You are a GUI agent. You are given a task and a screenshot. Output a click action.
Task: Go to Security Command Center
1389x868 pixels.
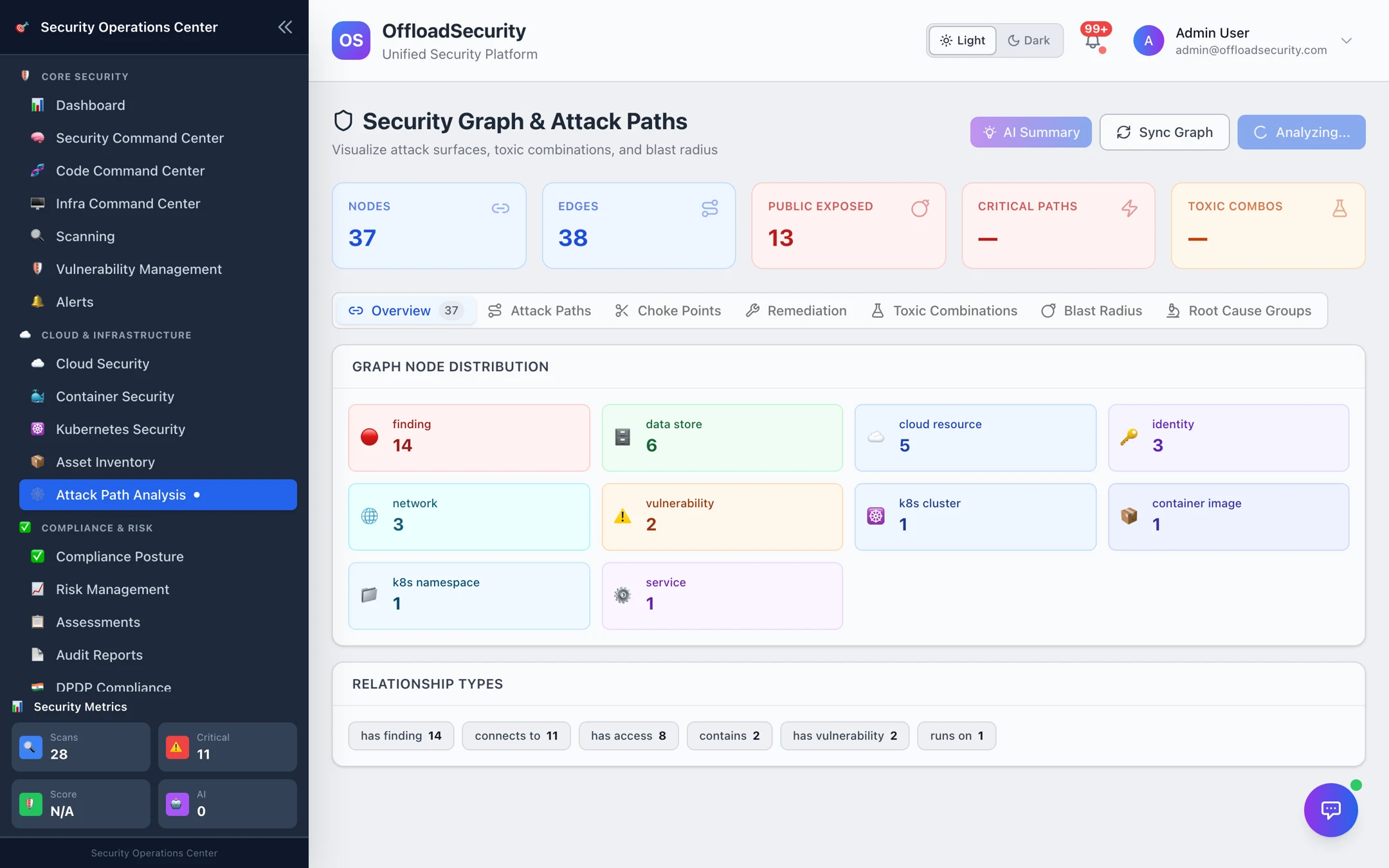(158, 138)
